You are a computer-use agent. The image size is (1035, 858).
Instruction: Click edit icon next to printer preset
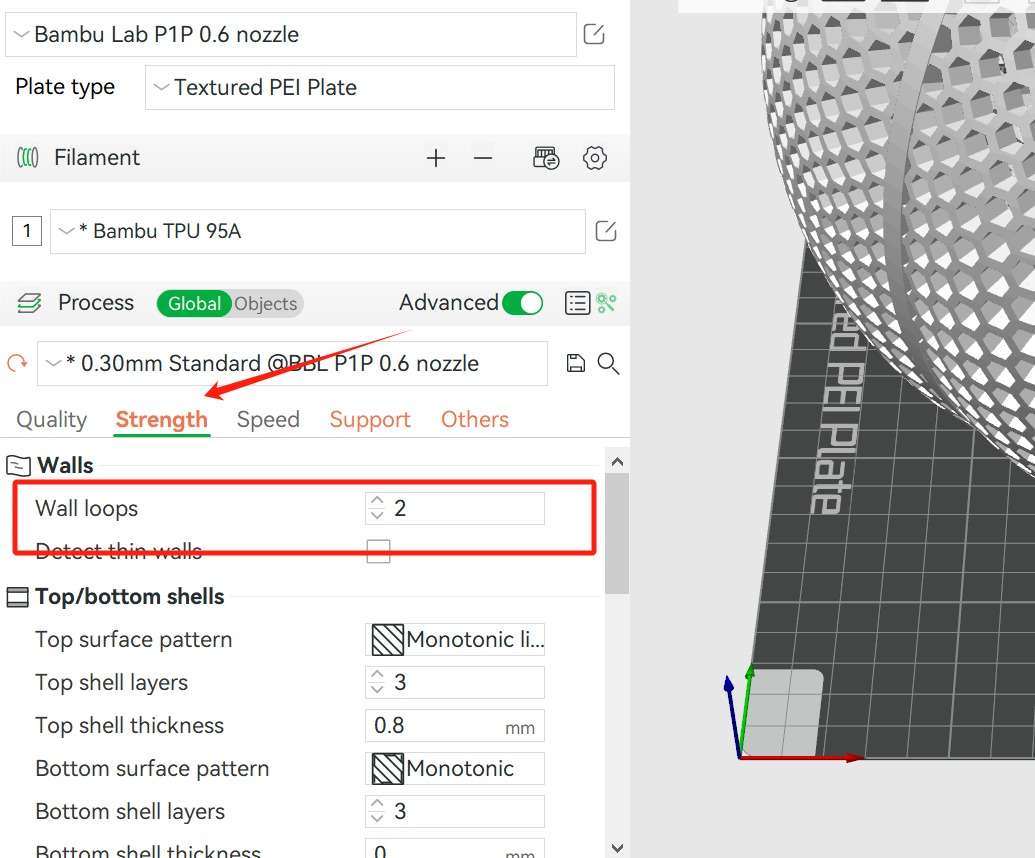pyautogui.click(x=594, y=35)
